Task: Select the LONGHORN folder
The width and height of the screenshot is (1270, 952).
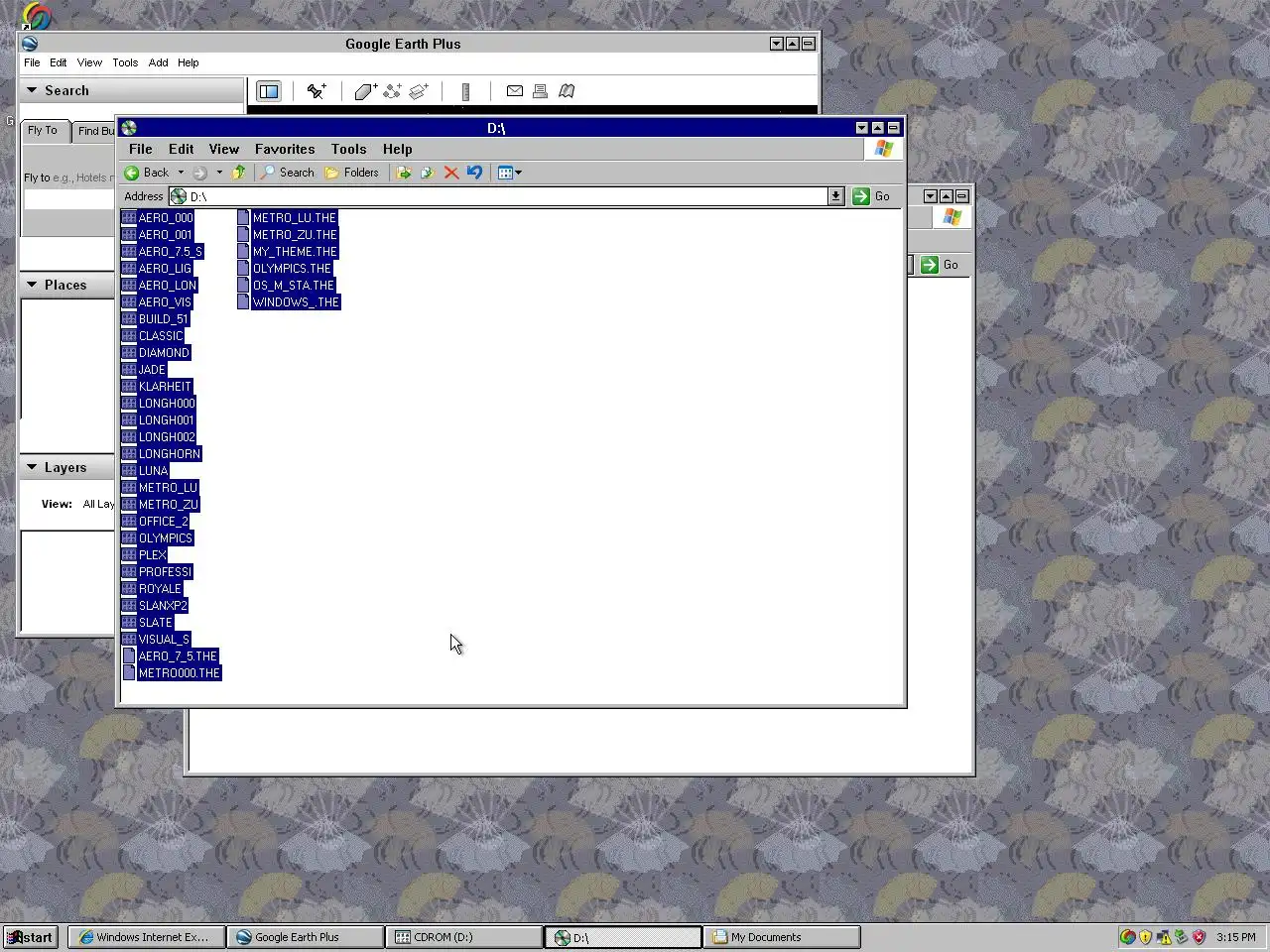Action: [x=162, y=454]
